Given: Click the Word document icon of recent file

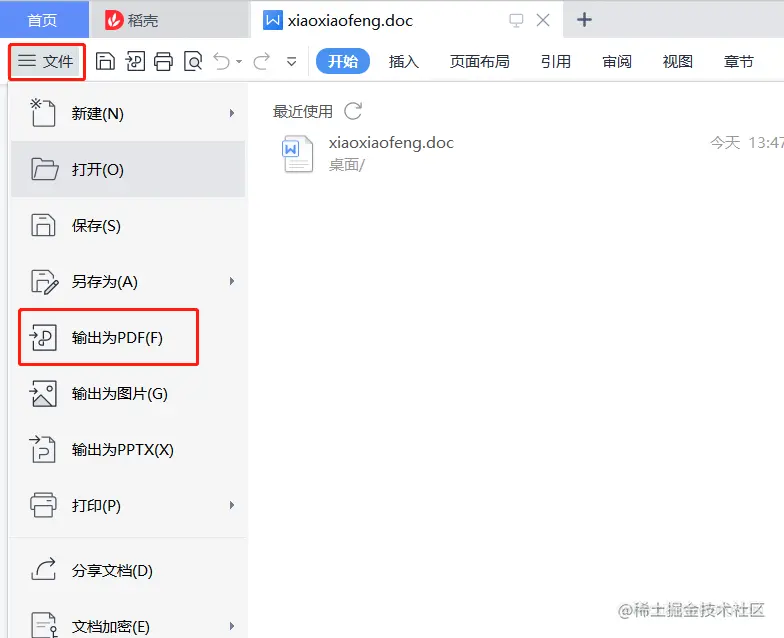Looking at the screenshot, I should tap(298, 154).
